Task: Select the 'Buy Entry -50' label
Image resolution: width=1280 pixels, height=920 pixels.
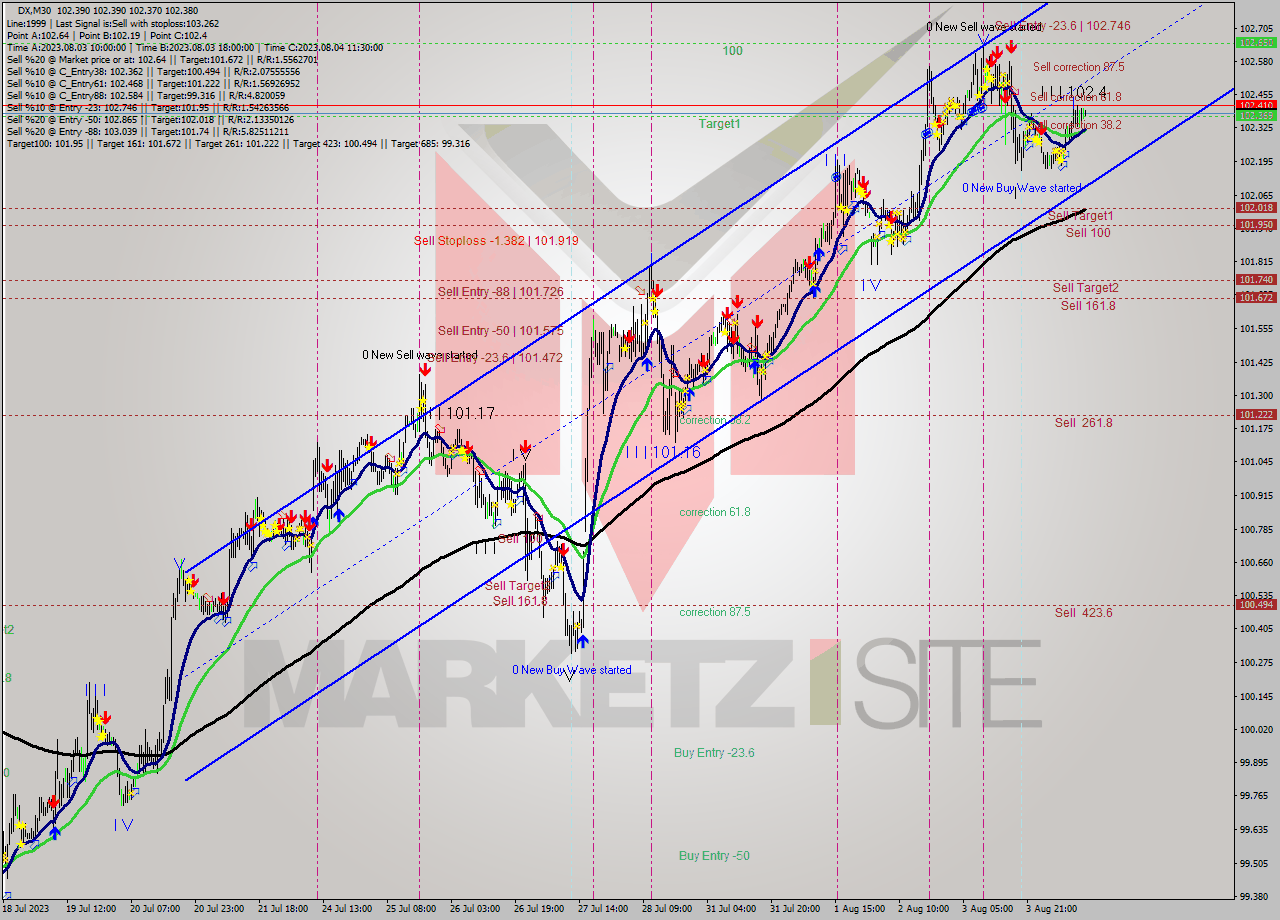Action: 714,856
